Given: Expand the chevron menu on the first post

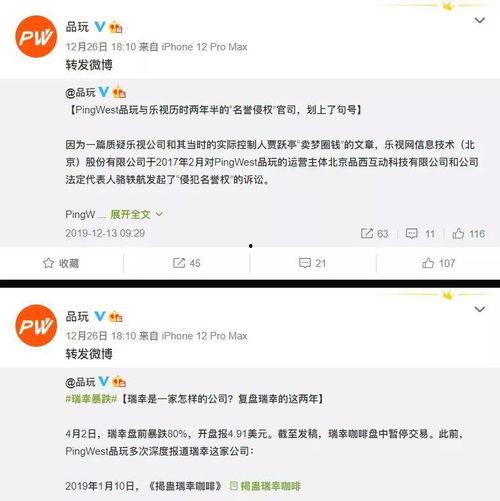Looking at the screenshot, I should [x=479, y=21].
